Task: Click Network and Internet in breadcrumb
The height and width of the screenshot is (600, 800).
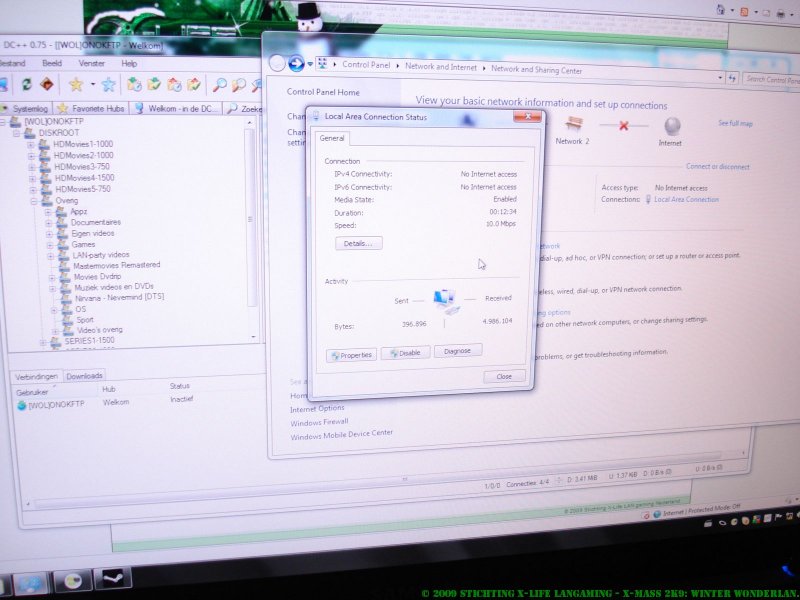Action: pos(441,67)
